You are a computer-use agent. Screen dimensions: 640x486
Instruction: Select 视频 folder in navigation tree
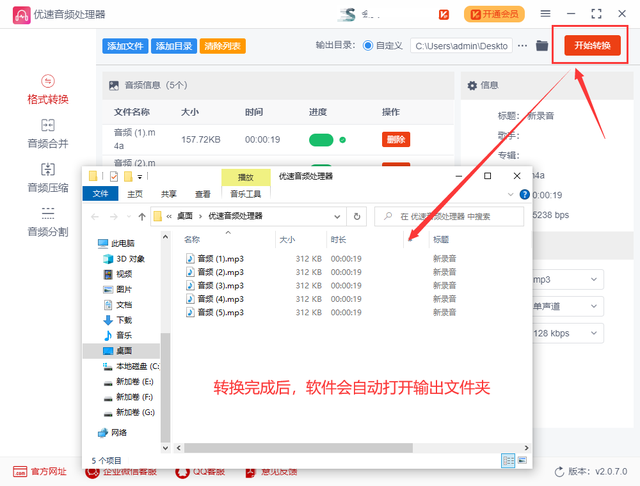[118, 274]
